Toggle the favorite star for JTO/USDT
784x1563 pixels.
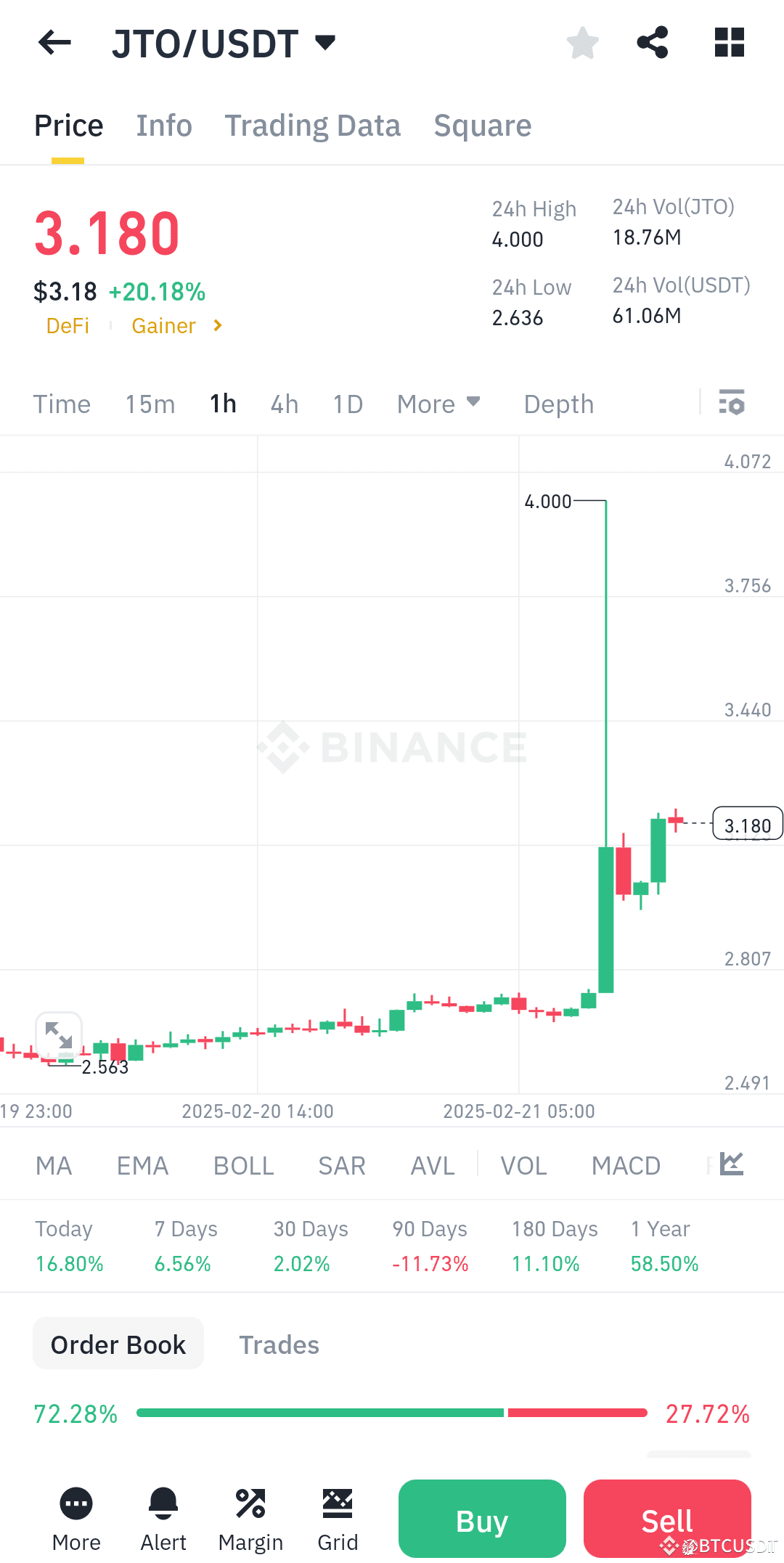582,43
